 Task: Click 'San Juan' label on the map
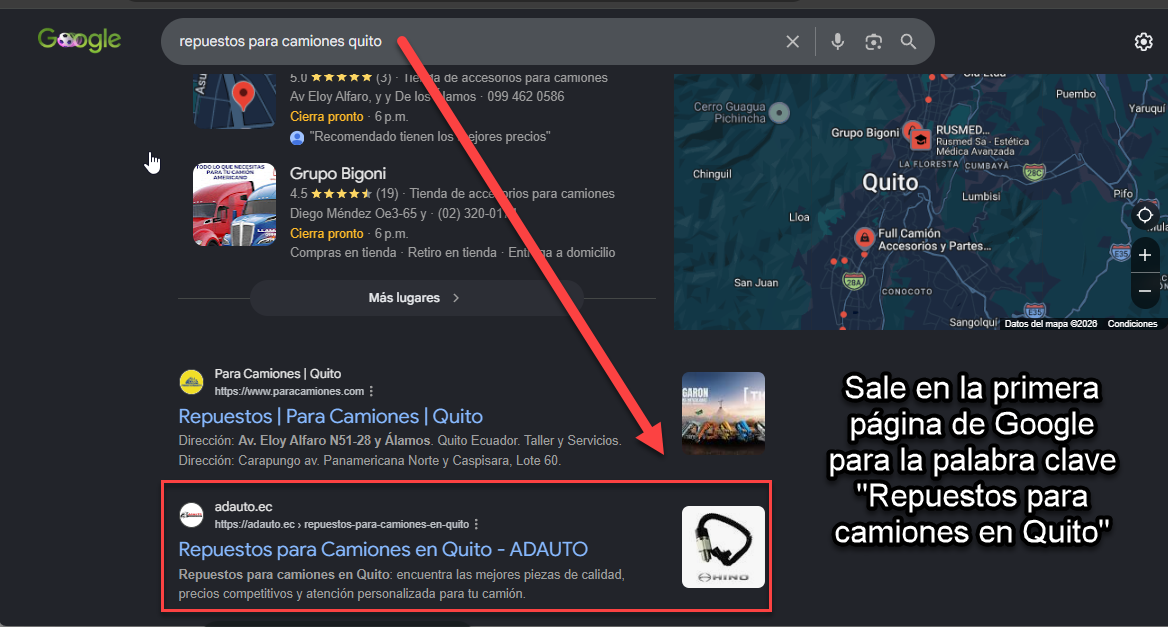(x=756, y=283)
